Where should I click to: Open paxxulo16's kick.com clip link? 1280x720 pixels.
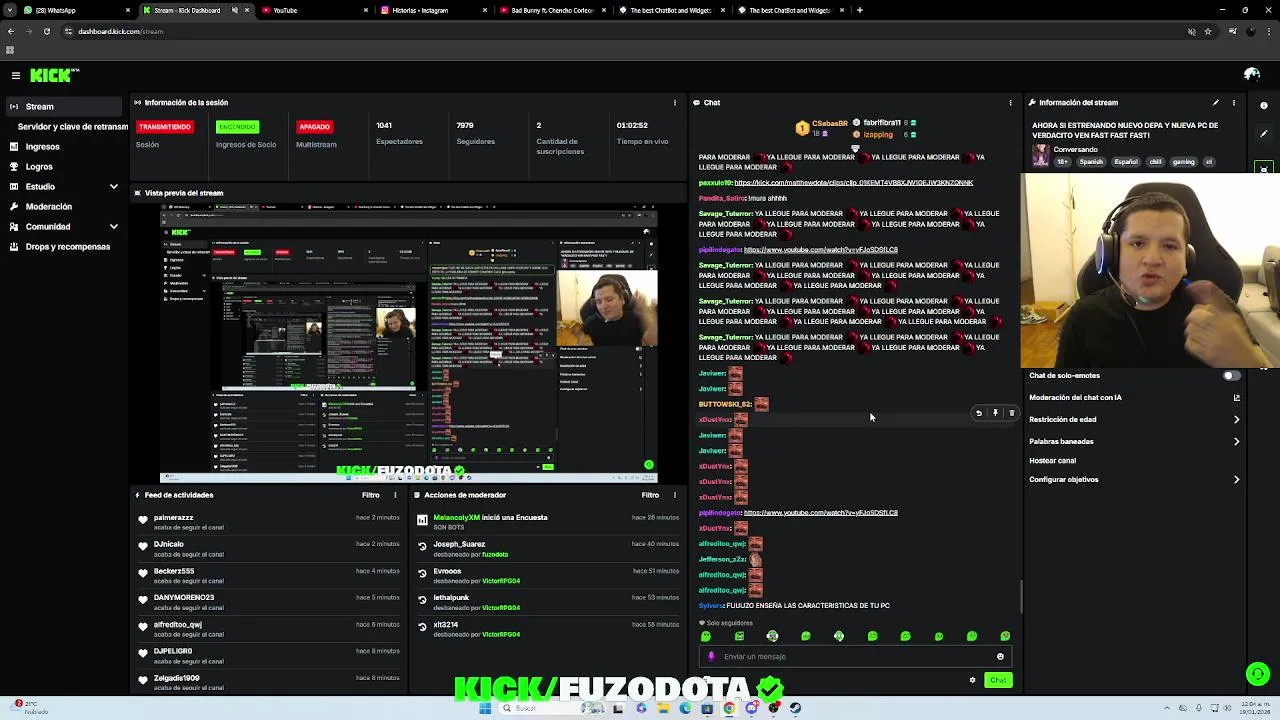(854, 183)
